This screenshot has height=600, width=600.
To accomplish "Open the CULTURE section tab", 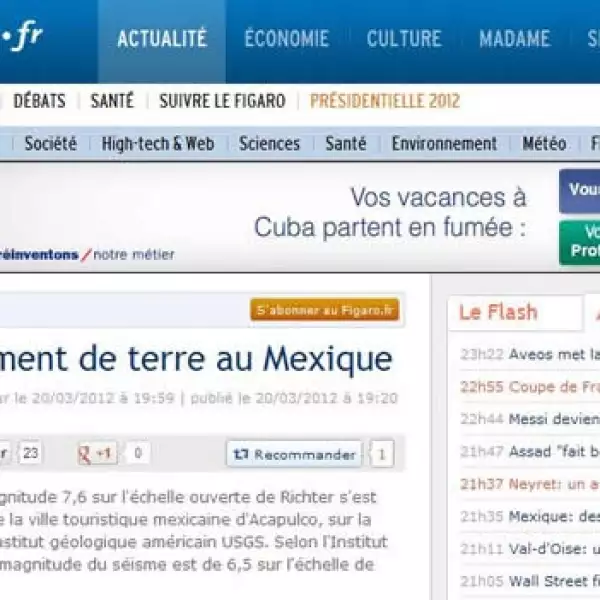I will pos(404,39).
